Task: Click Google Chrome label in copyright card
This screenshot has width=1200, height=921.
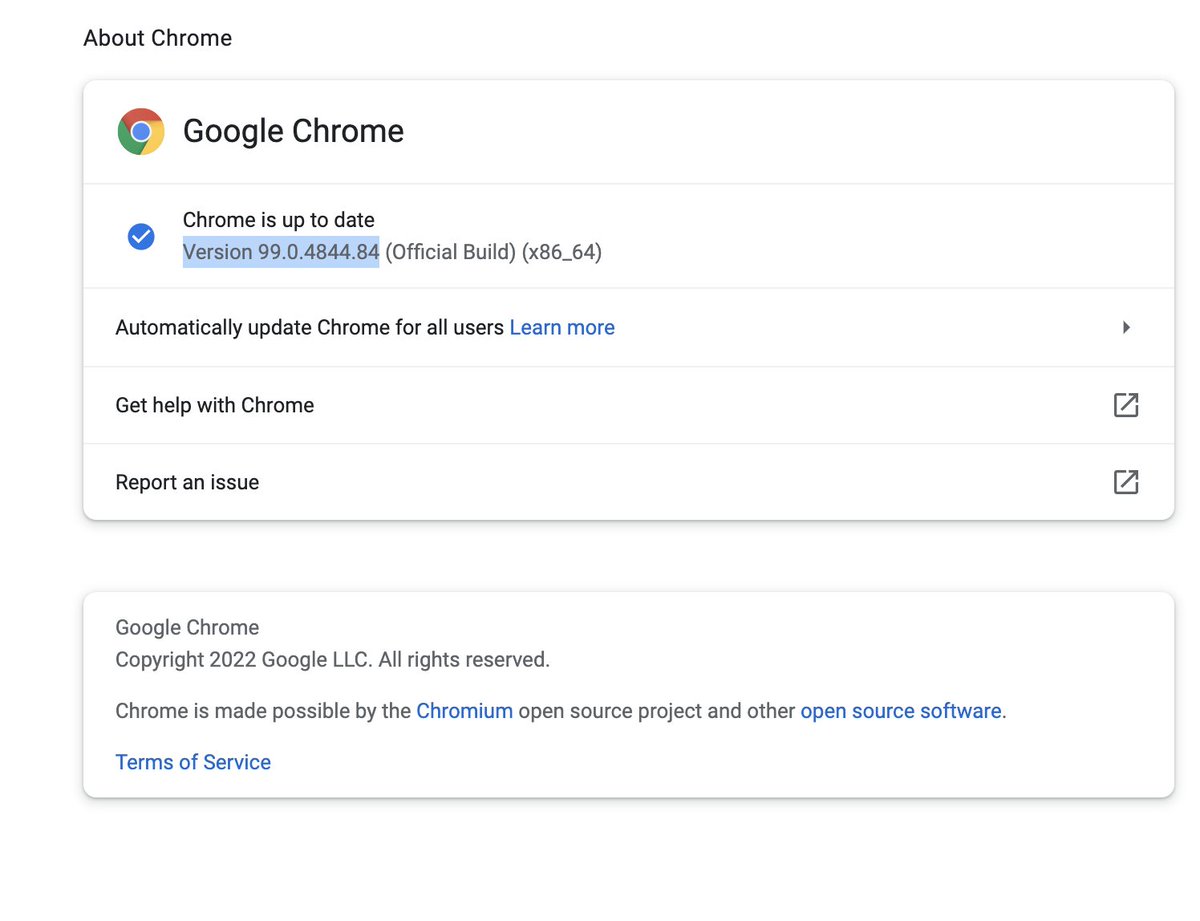Action: point(187,628)
